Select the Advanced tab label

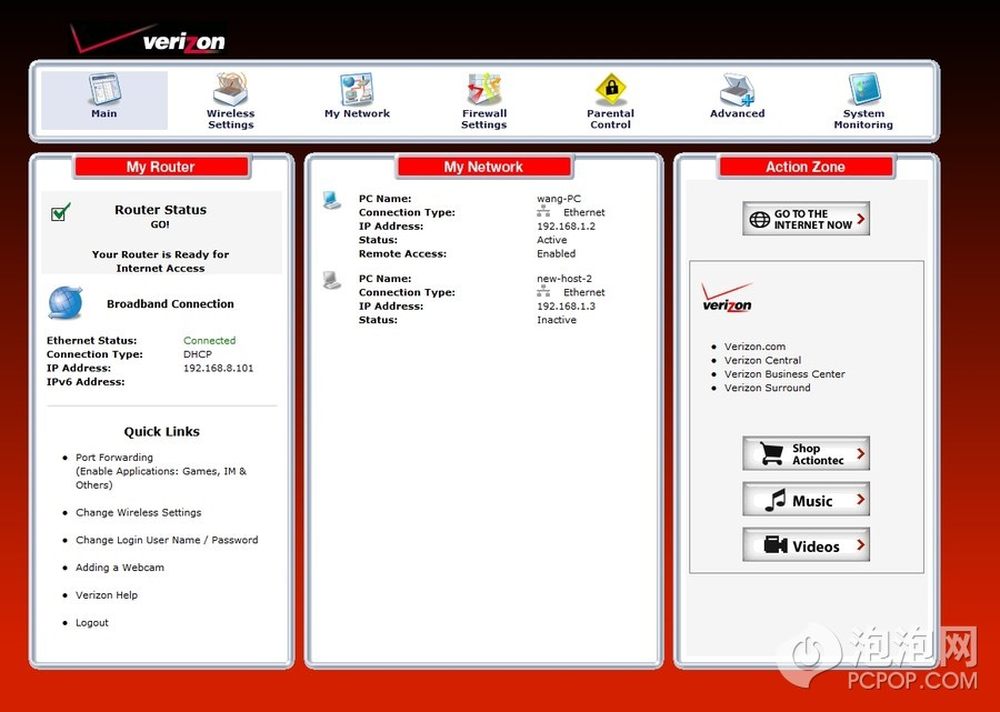pos(737,114)
